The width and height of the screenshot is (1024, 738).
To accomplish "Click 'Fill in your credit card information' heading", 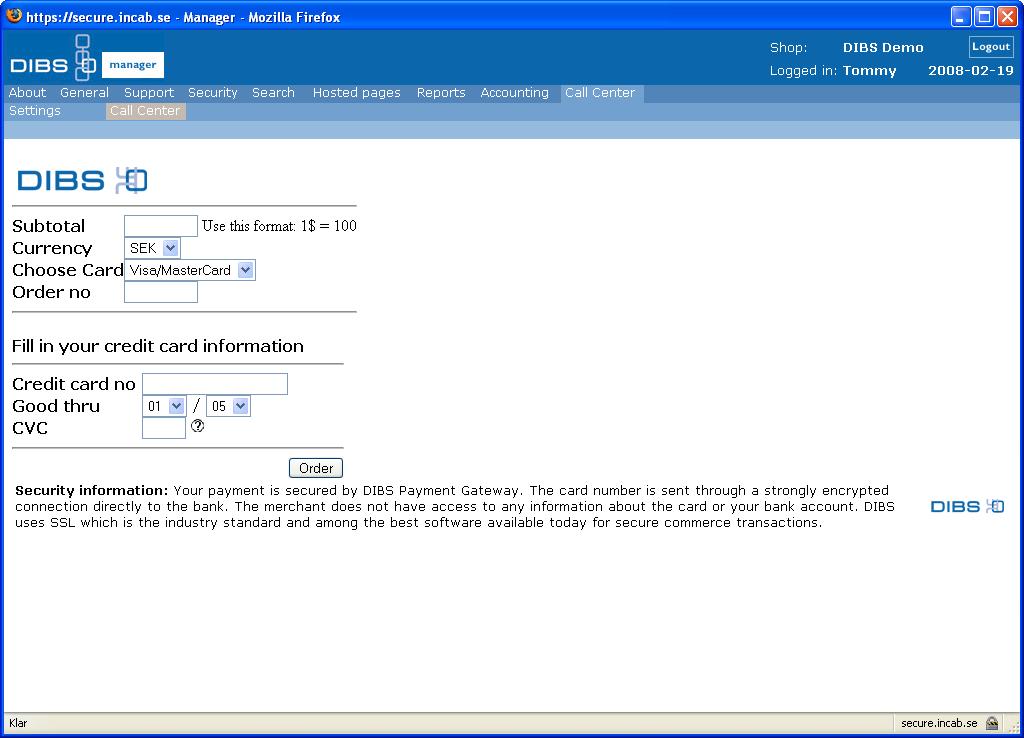I will point(158,346).
